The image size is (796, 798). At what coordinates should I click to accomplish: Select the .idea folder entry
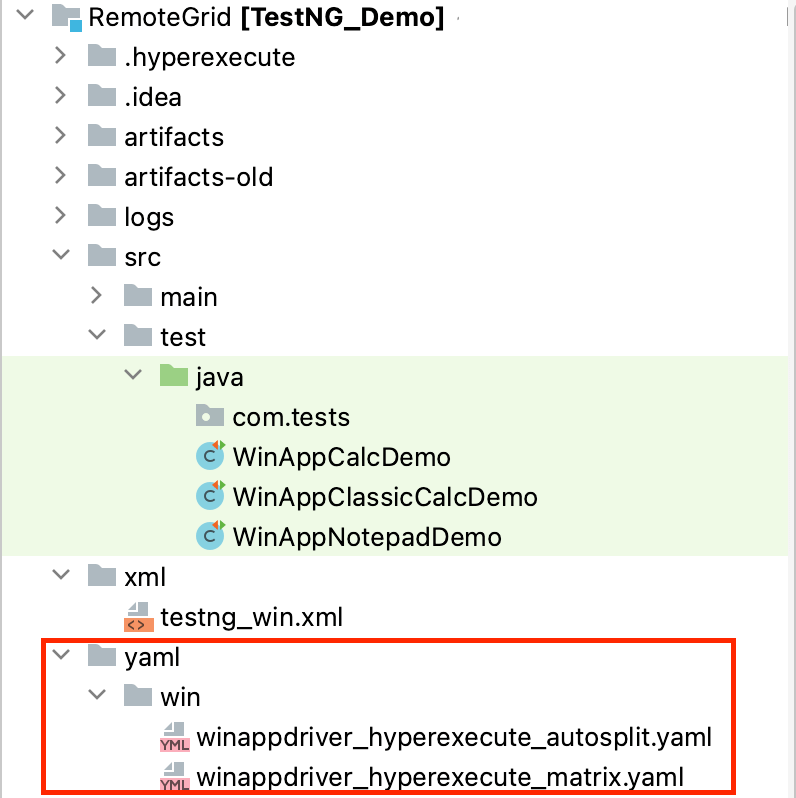tap(152, 97)
